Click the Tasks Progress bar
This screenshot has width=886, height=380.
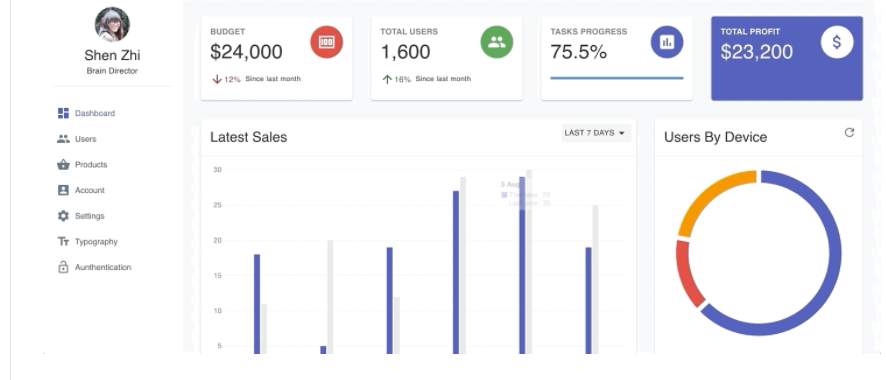point(616,78)
